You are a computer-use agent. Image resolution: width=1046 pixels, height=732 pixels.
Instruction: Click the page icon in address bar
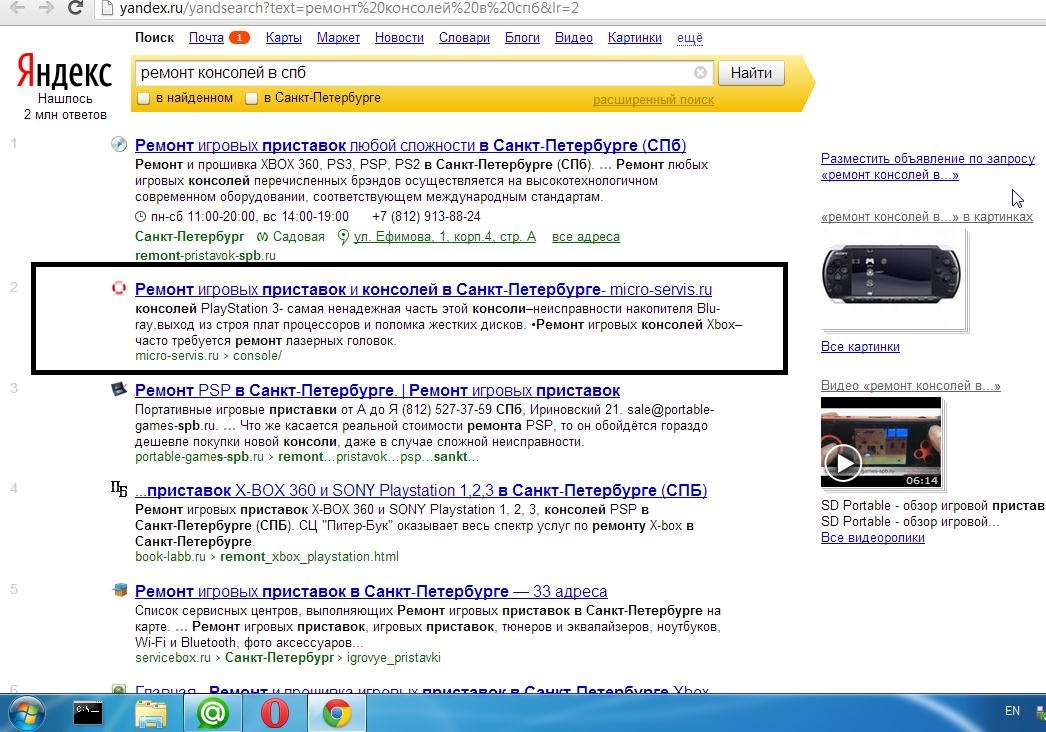click(x=107, y=9)
